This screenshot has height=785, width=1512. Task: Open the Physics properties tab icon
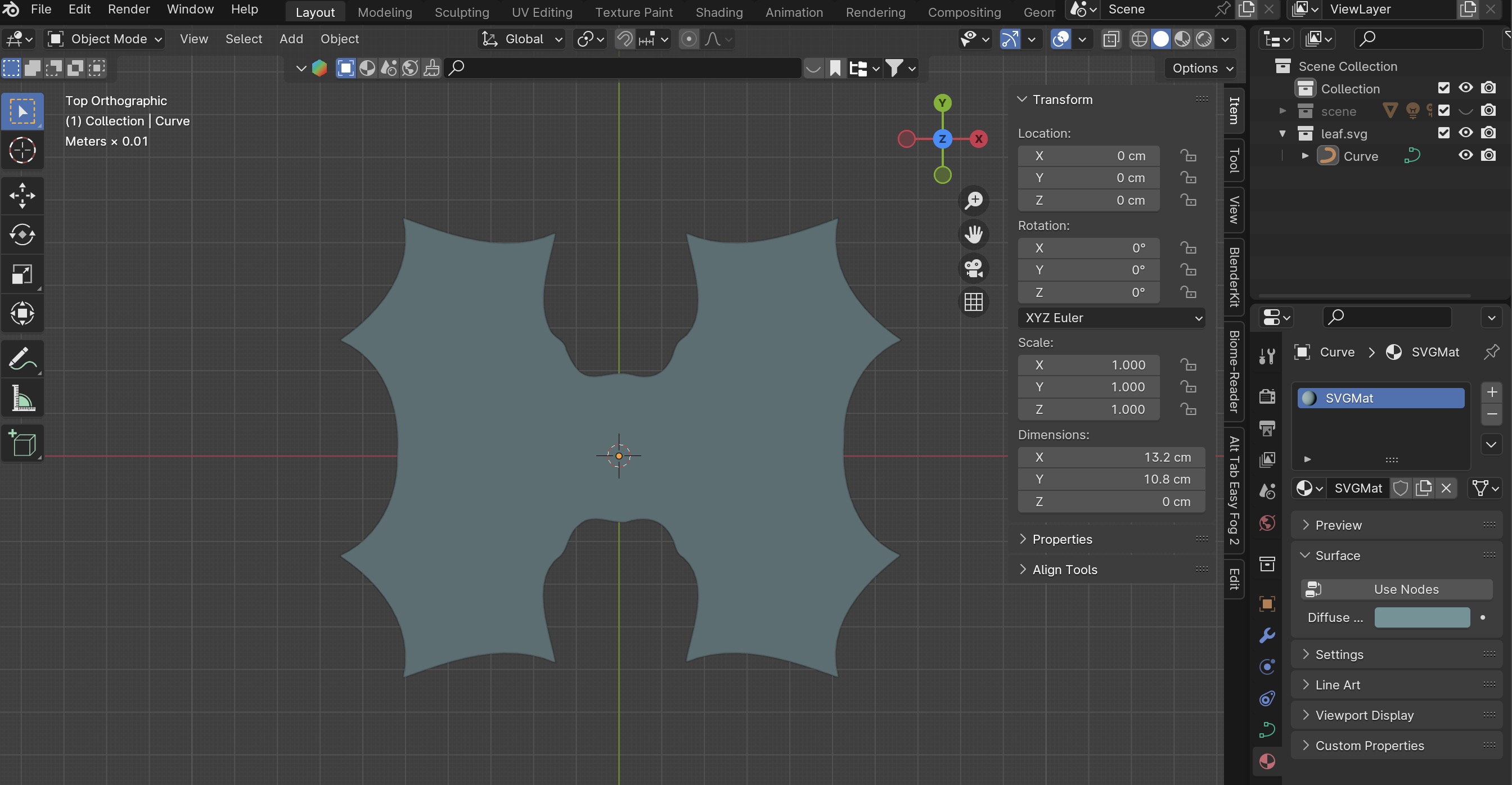[x=1267, y=667]
